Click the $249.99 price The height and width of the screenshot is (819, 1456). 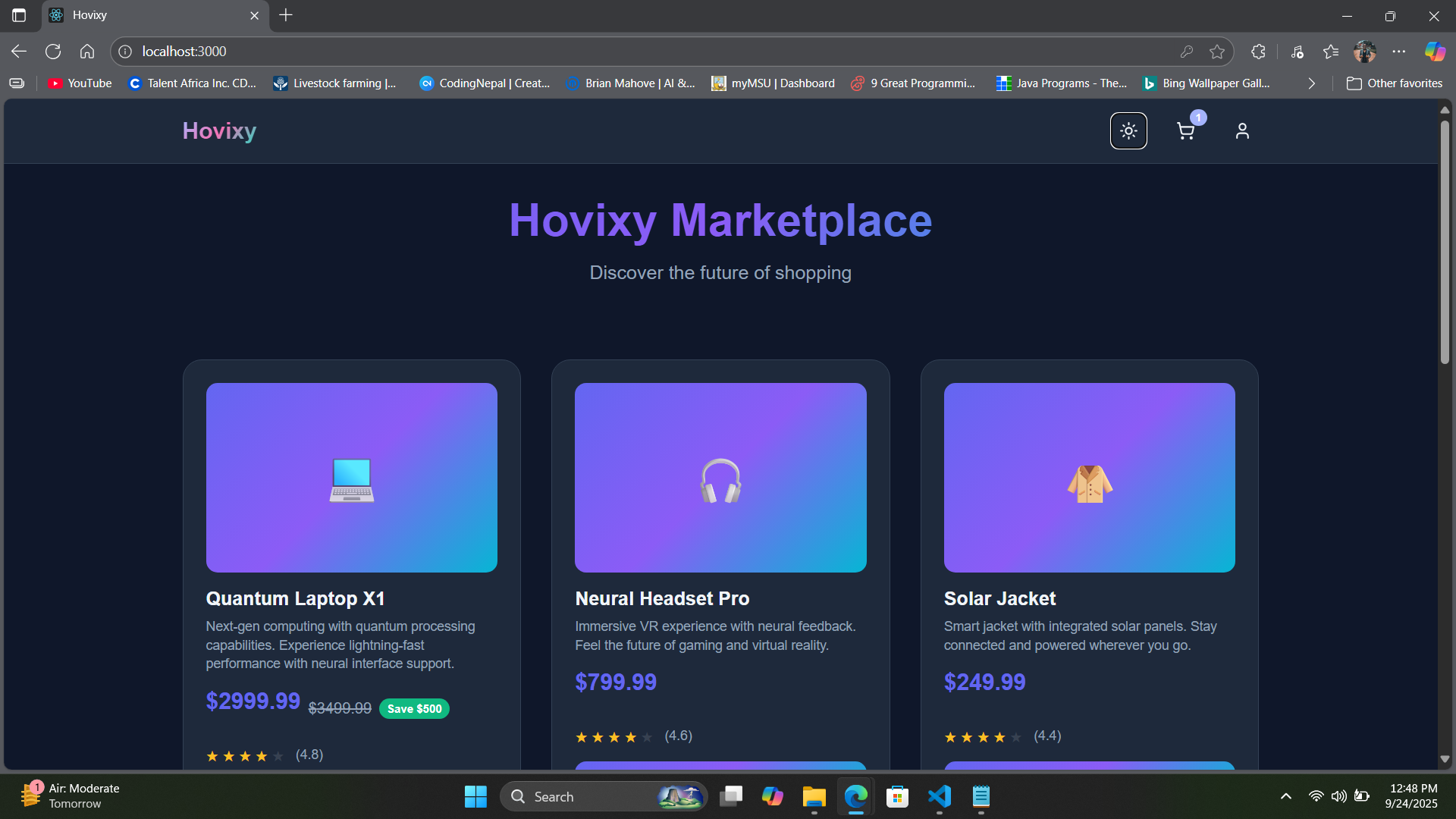pyautogui.click(x=984, y=682)
